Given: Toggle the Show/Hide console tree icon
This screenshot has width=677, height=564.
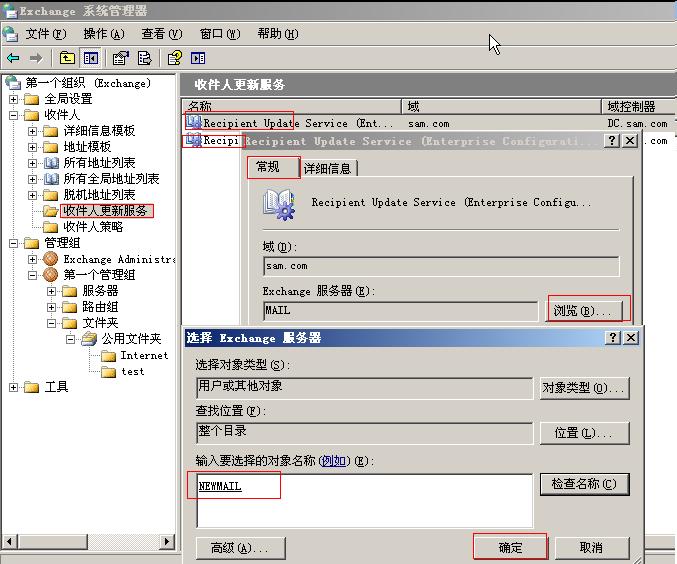Looking at the screenshot, I should point(91,58).
